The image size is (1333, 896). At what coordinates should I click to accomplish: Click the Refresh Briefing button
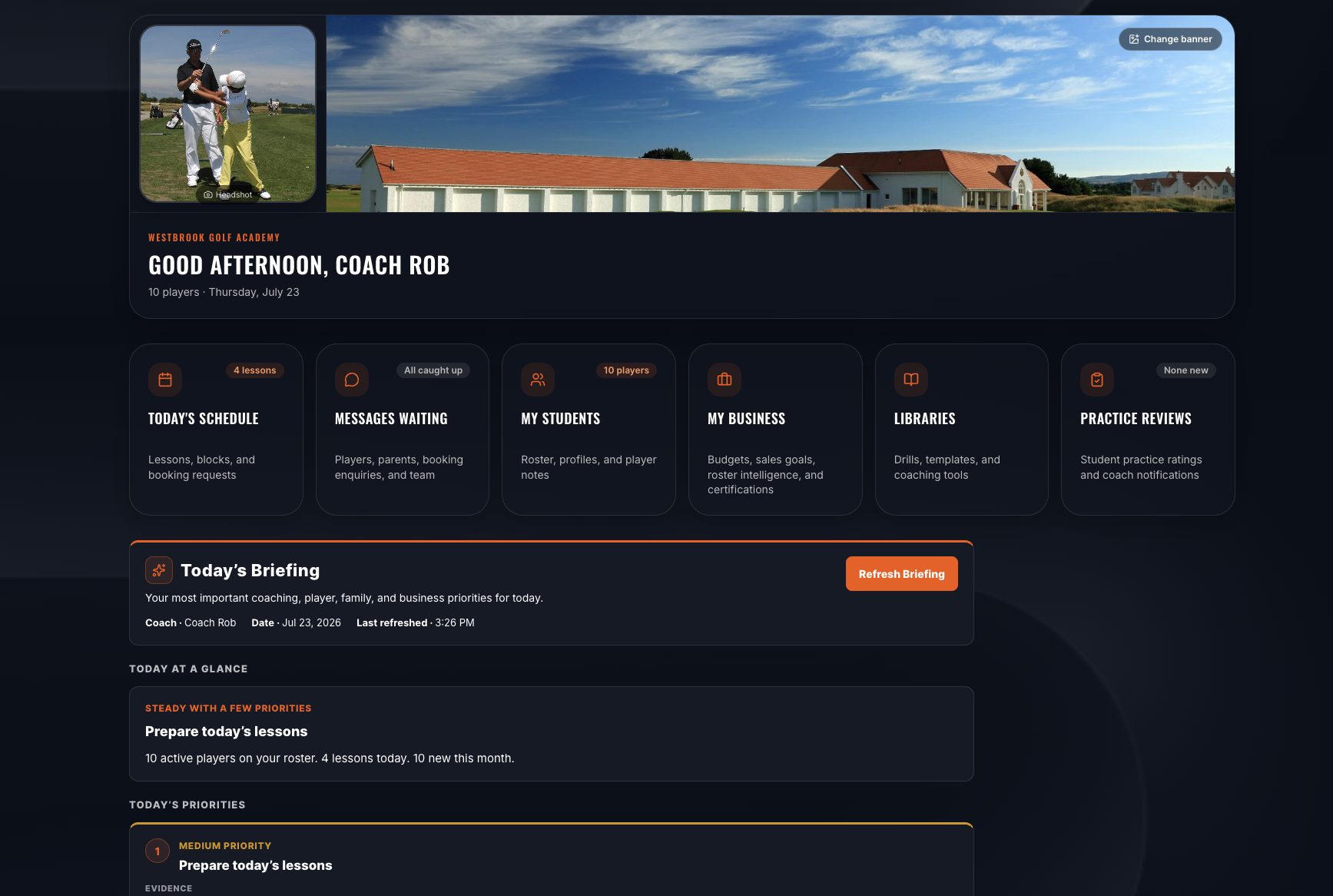(902, 574)
